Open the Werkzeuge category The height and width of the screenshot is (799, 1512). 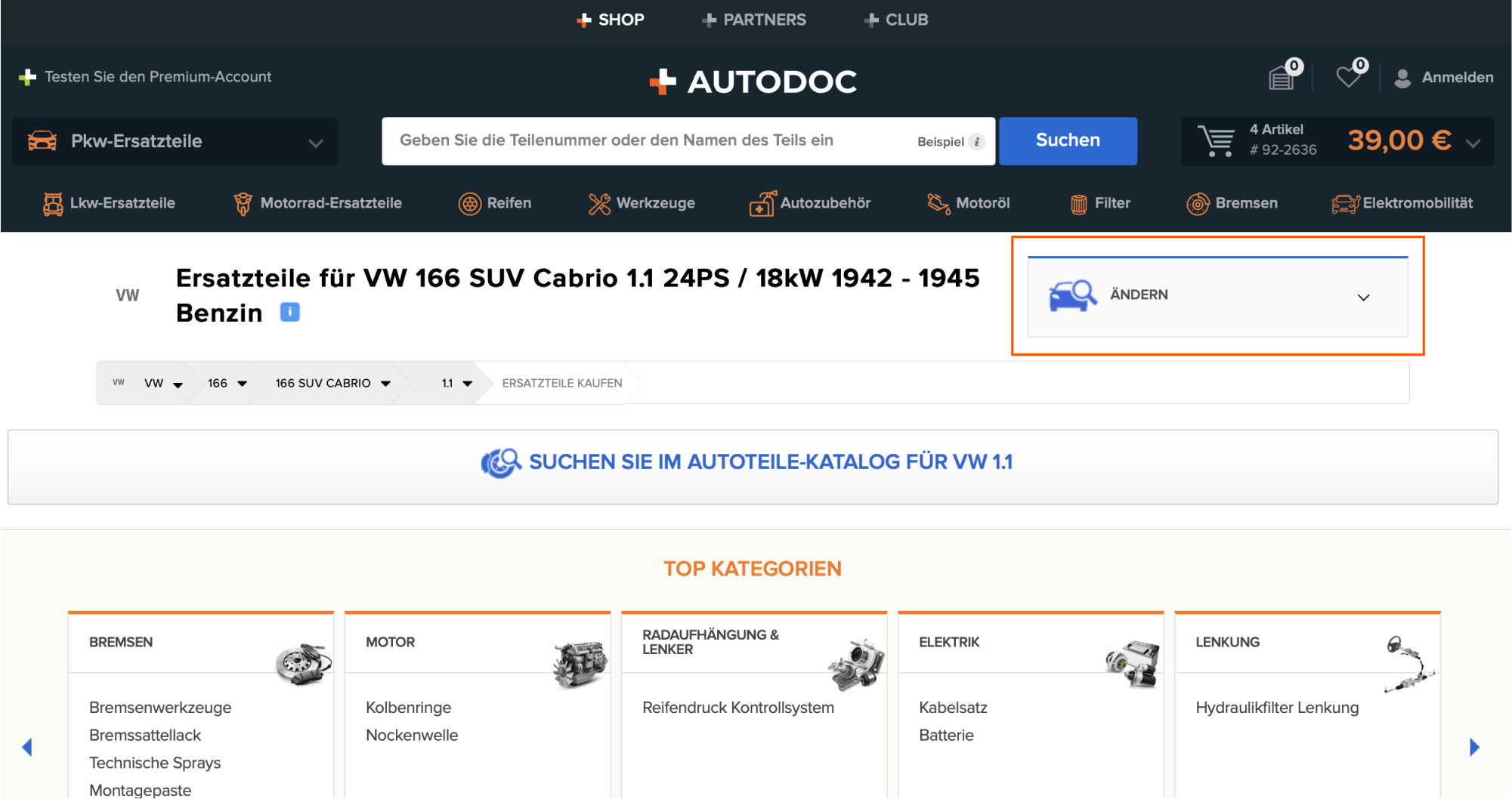click(x=642, y=203)
